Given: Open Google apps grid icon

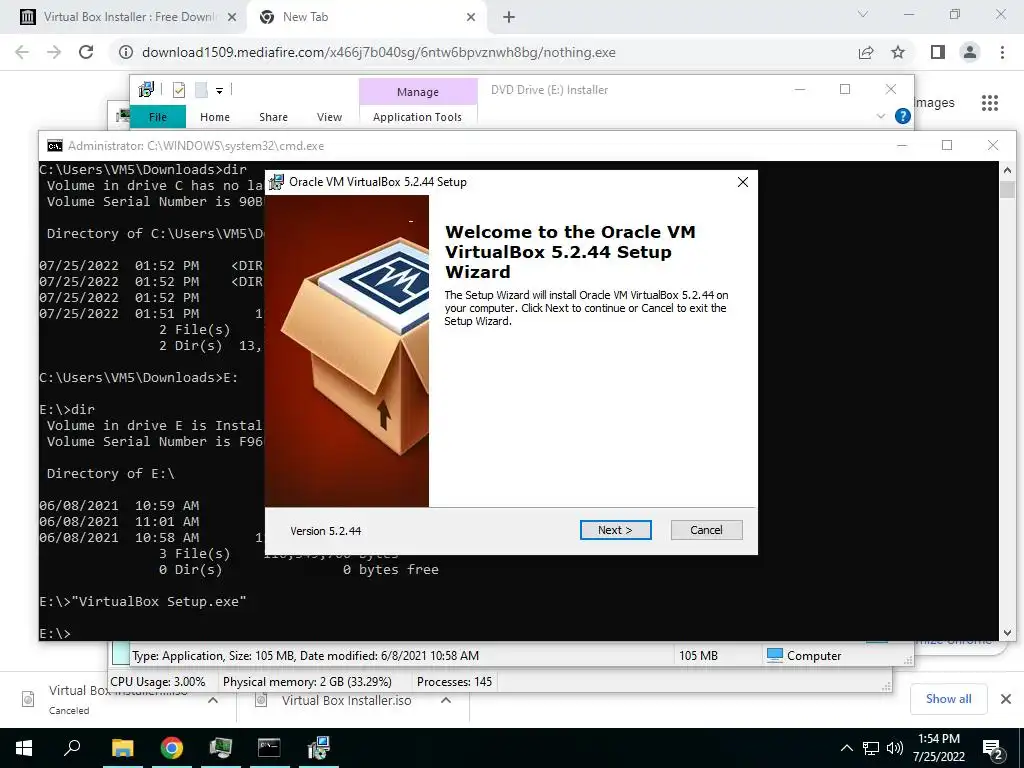Looking at the screenshot, I should click(990, 103).
